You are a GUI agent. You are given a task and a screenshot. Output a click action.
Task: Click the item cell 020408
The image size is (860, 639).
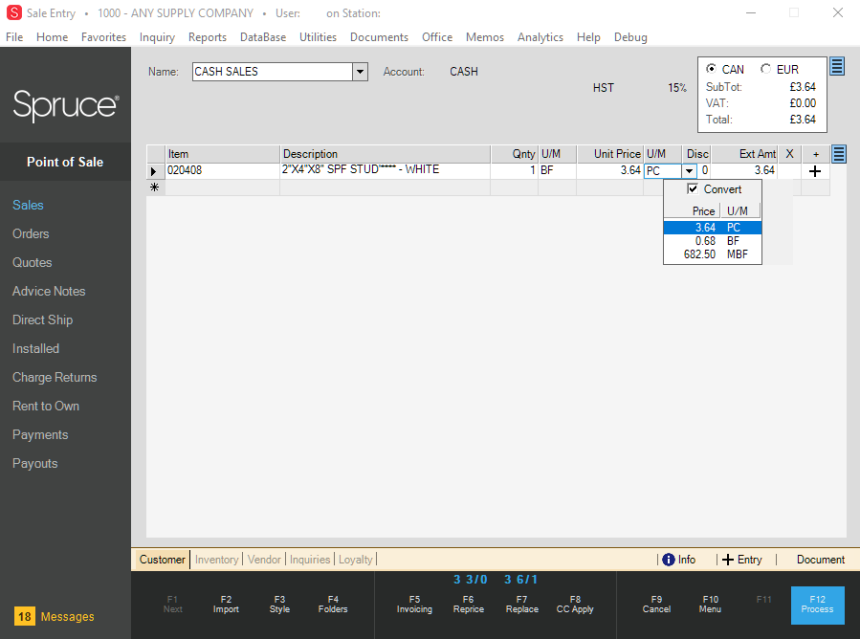tap(222, 171)
